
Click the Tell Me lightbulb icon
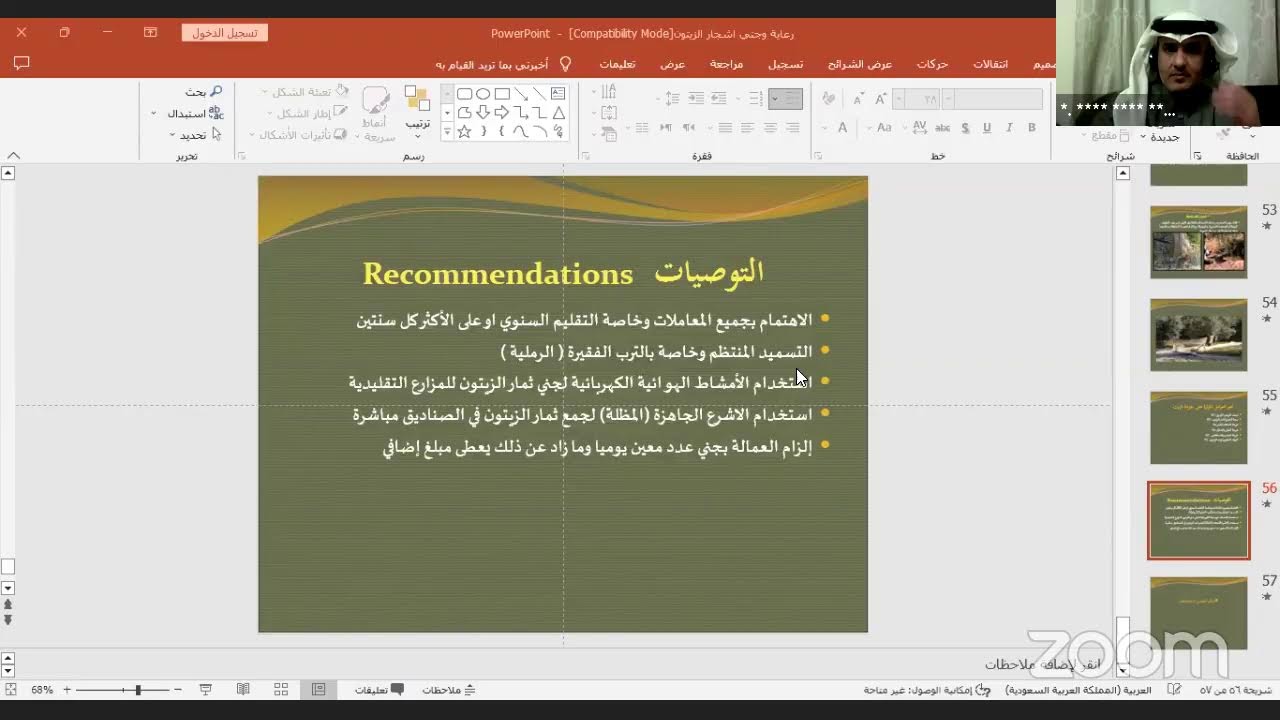point(565,63)
